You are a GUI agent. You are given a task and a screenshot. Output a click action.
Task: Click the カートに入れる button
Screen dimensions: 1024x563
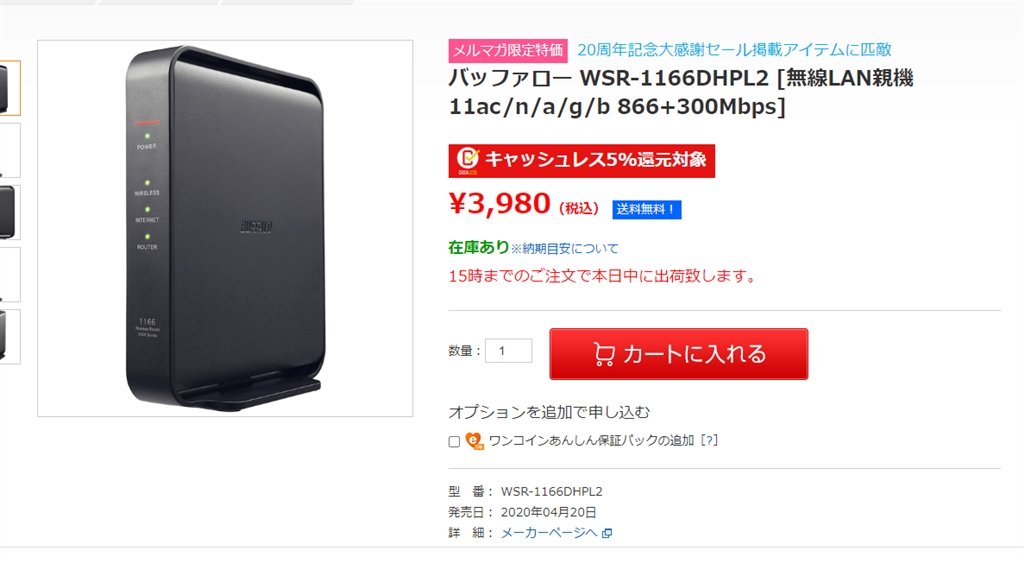click(x=679, y=354)
